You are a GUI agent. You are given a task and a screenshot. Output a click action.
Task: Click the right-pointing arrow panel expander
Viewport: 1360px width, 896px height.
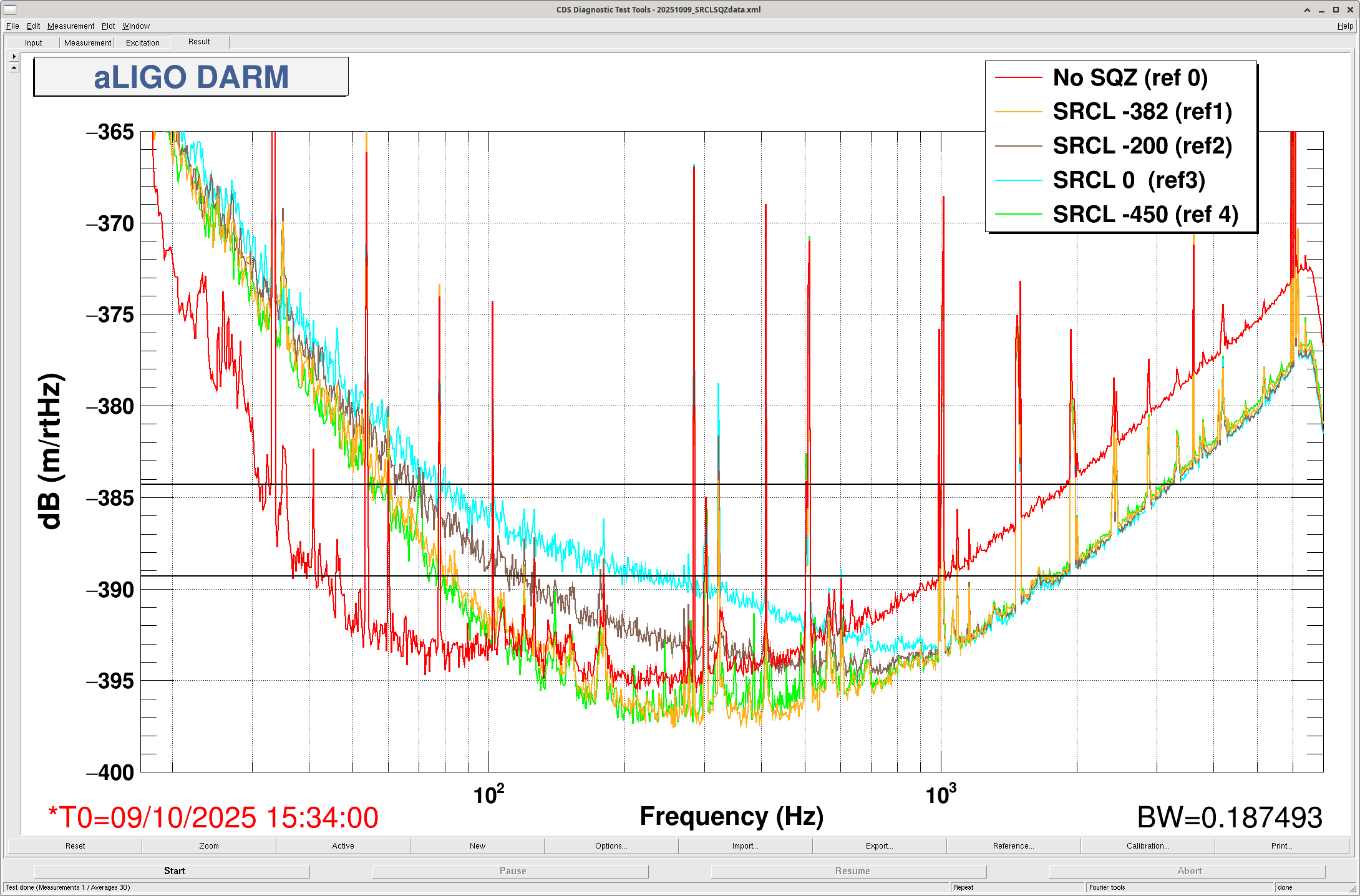click(14, 56)
